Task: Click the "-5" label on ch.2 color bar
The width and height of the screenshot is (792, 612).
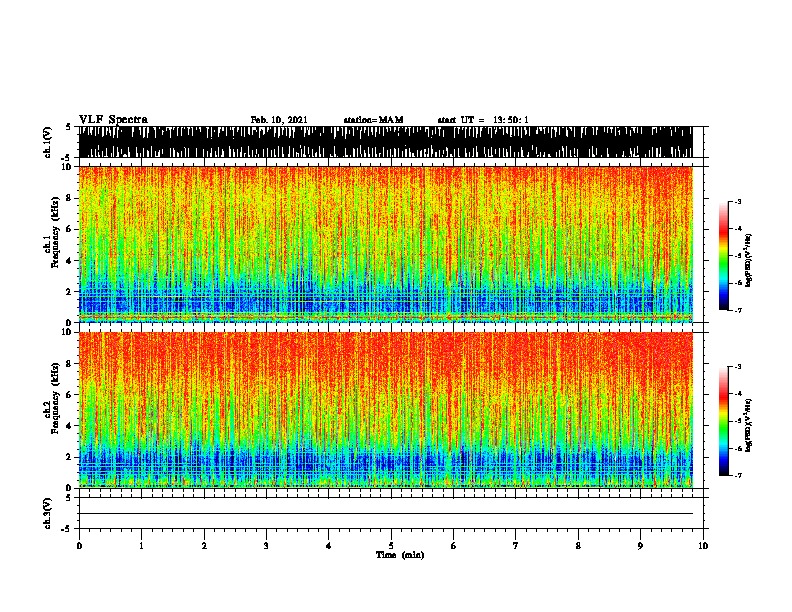Action: coord(737,421)
